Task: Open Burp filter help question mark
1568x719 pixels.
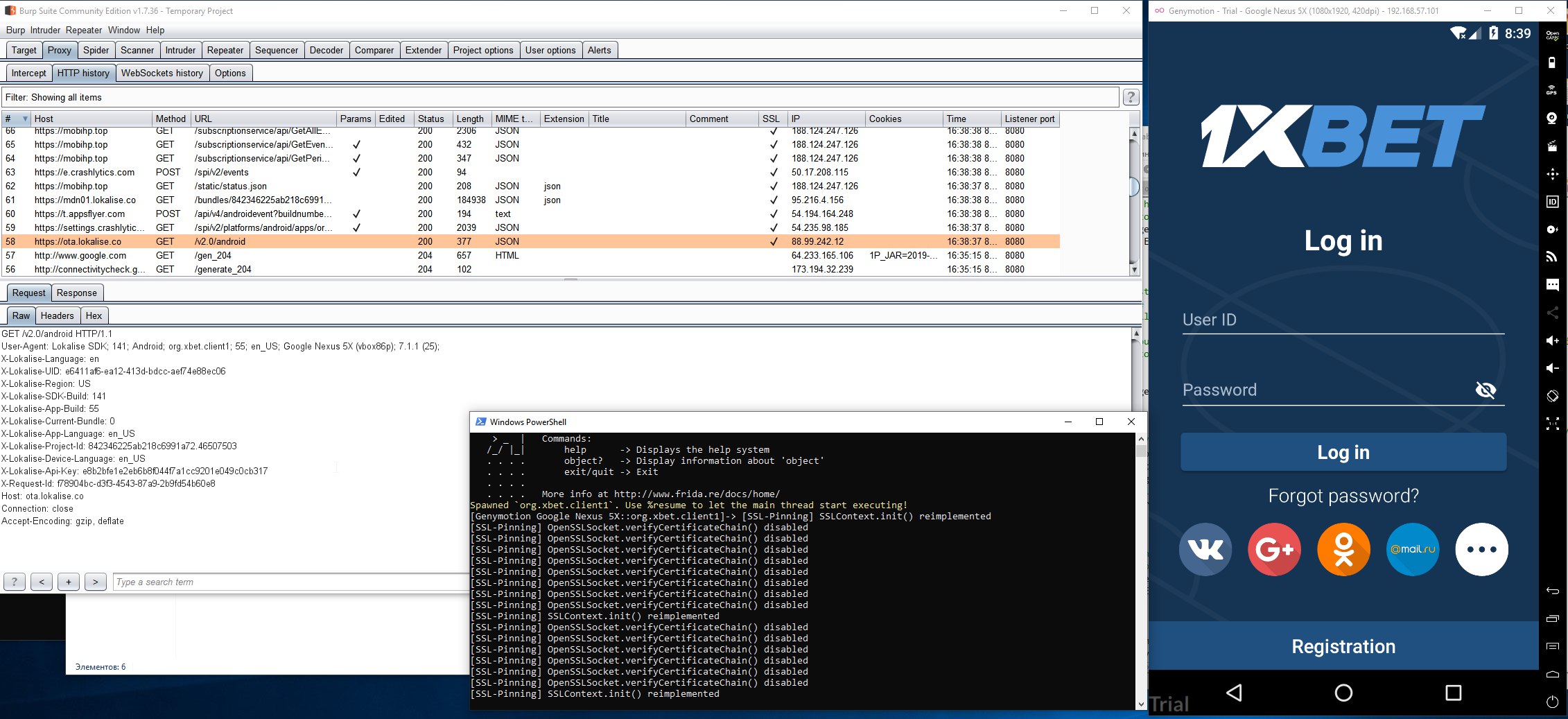Action: coord(1131,97)
